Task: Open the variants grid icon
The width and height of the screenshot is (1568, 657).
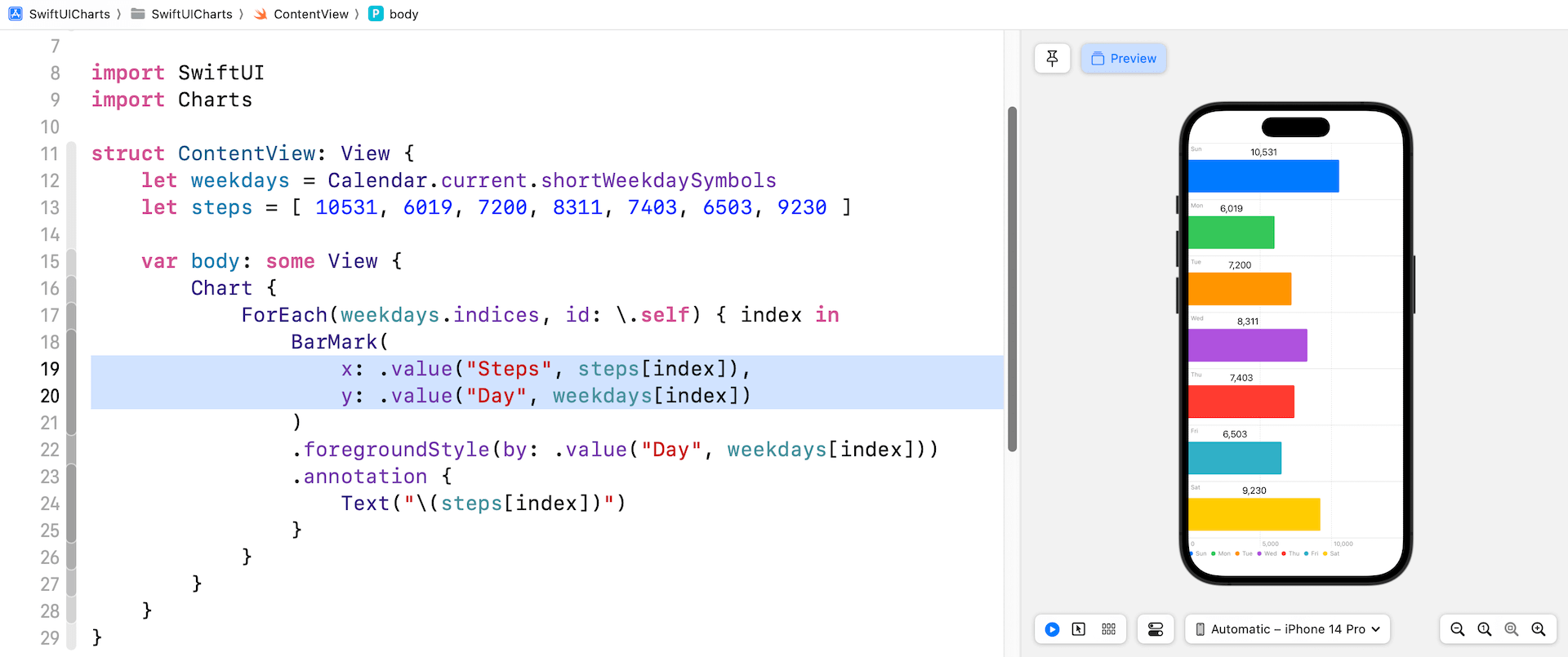Action: (1108, 629)
